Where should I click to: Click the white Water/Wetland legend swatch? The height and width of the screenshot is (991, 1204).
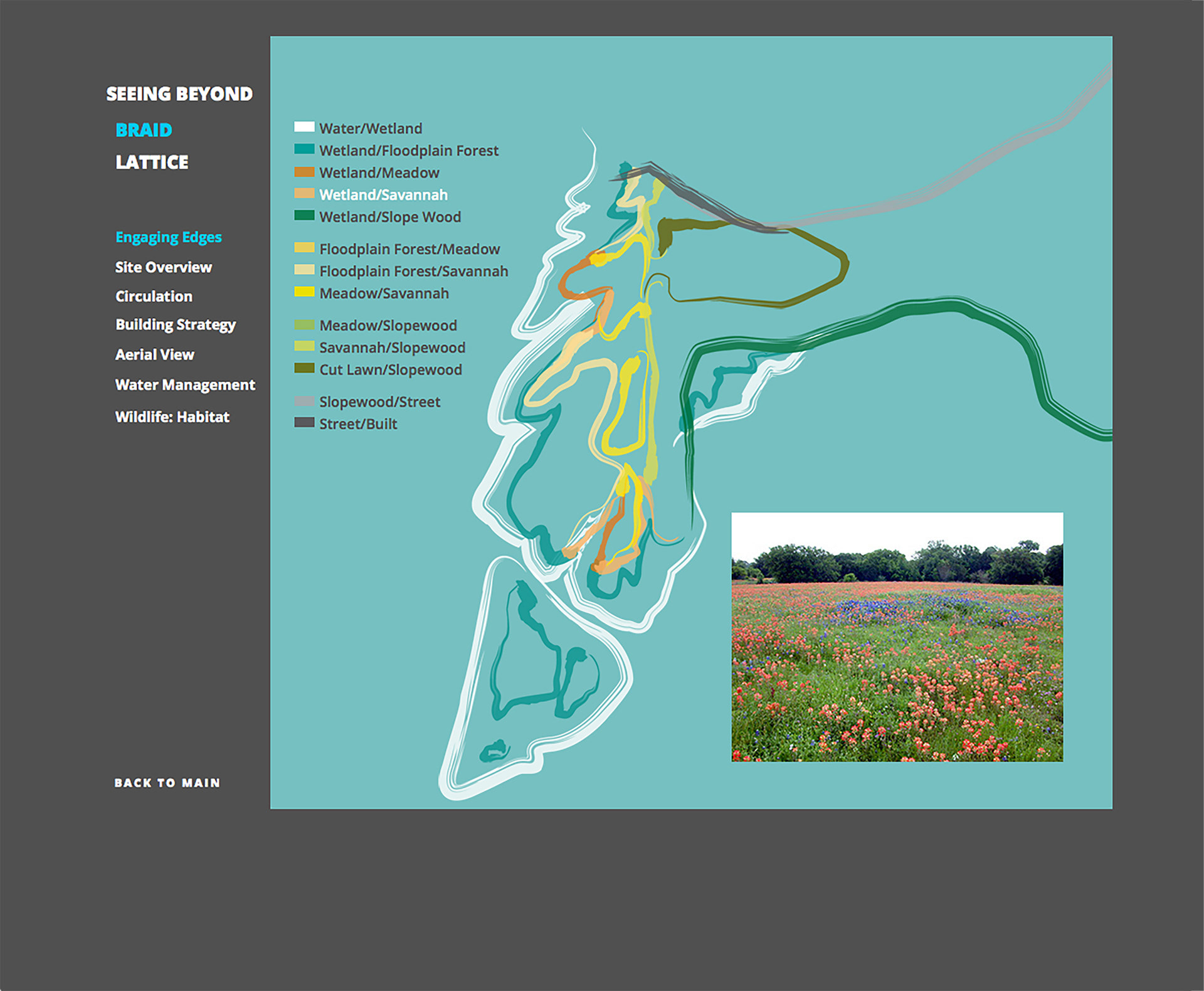point(304,127)
